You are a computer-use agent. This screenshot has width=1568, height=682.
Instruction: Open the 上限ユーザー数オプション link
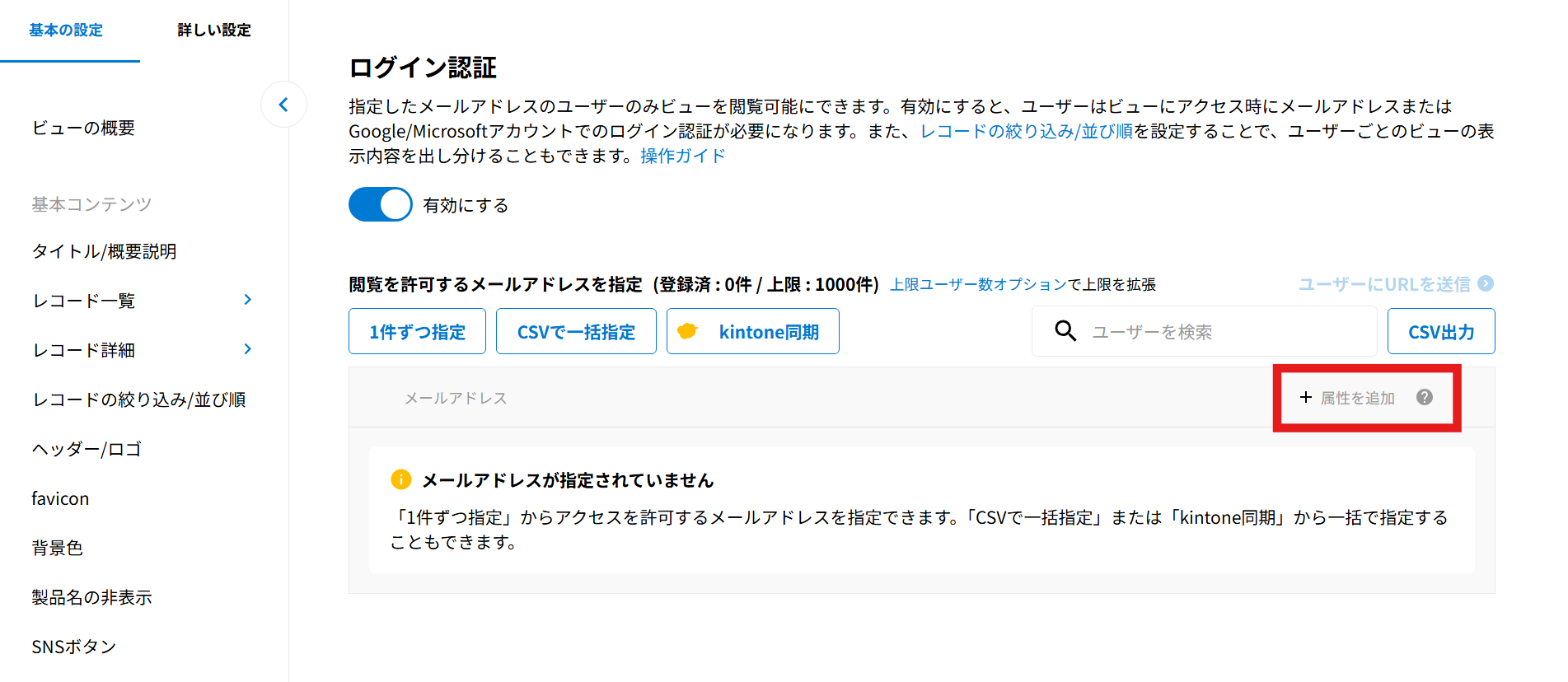point(978,284)
